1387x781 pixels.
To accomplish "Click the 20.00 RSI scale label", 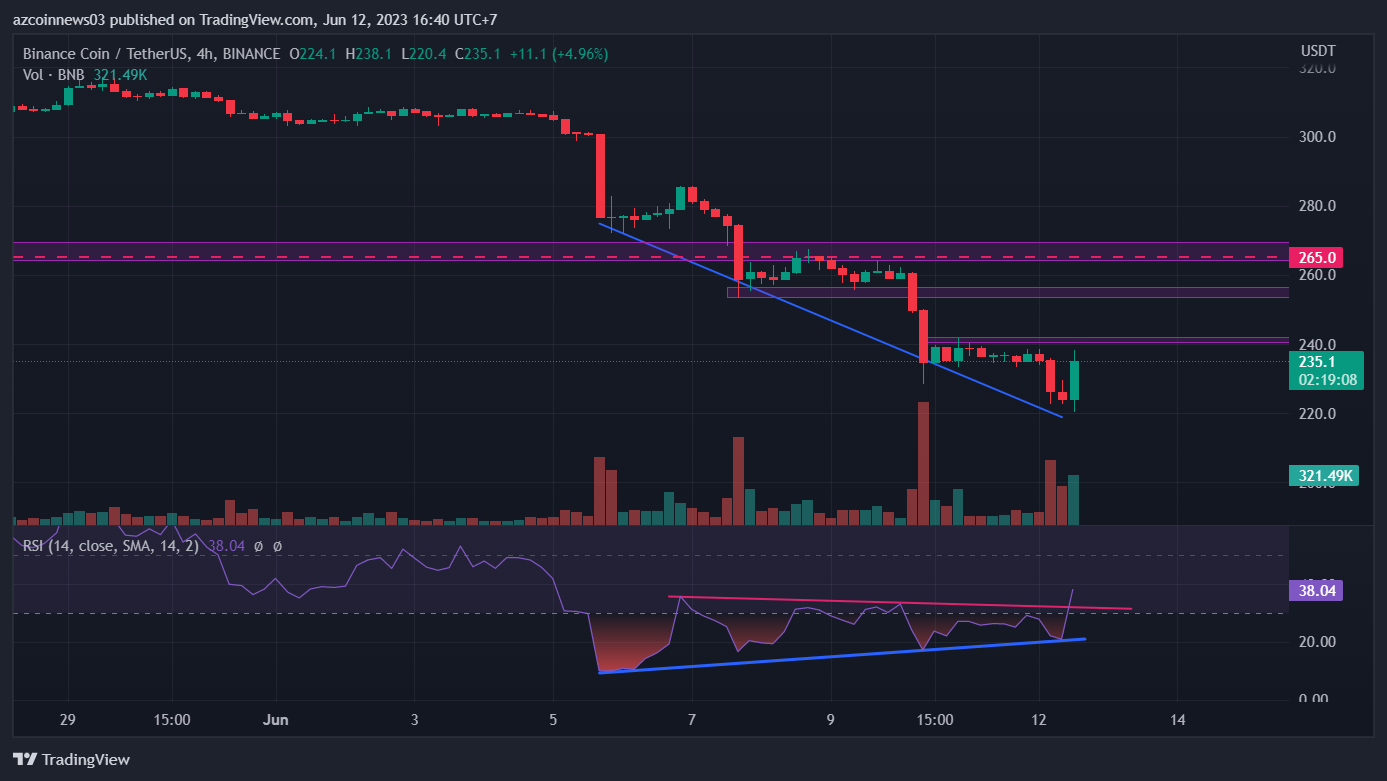I will [x=1317, y=642].
